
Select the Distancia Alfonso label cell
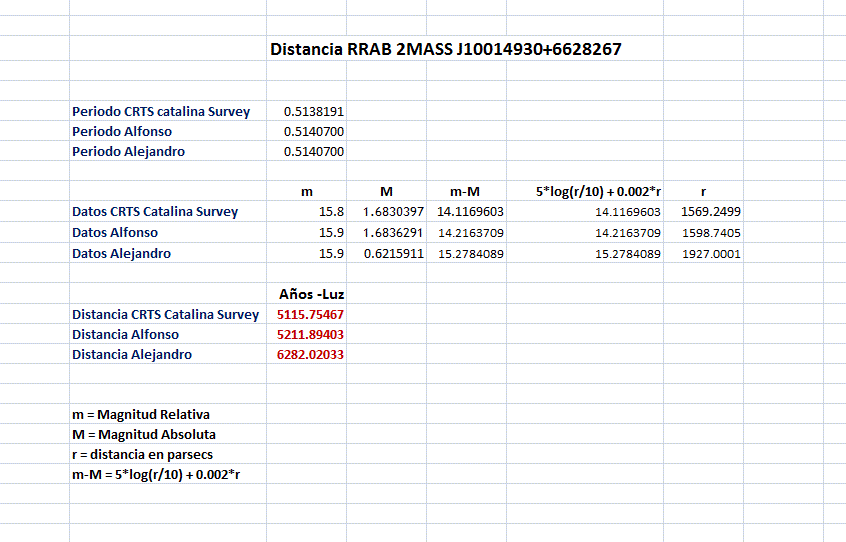pyautogui.click(x=125, y=334)
